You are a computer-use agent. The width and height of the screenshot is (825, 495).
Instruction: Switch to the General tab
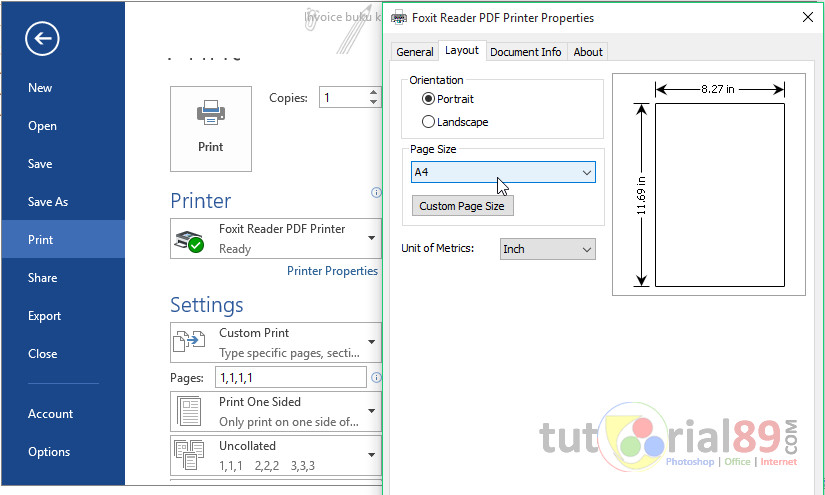[x=415, y=52]
